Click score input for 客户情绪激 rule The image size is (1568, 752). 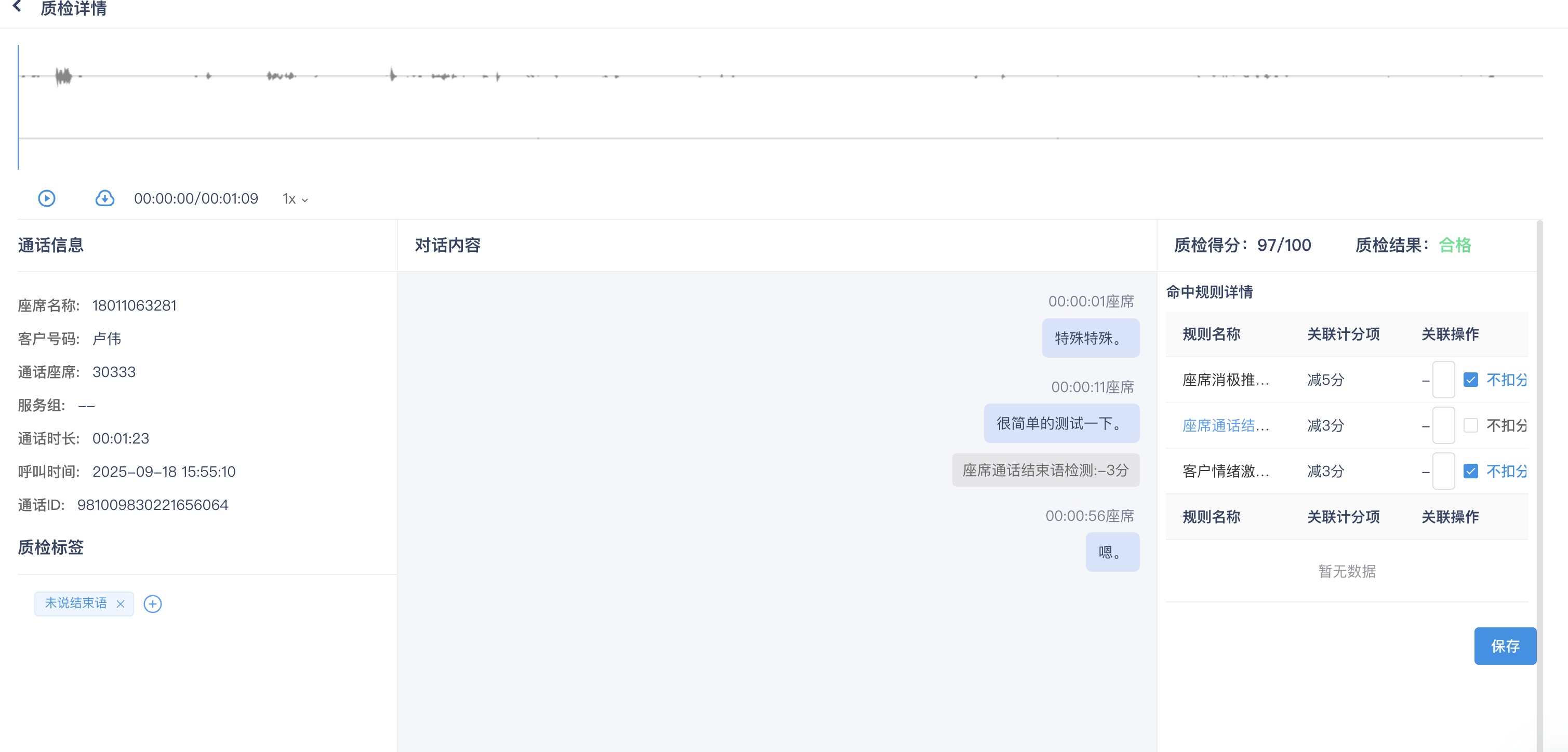tap(1443, 471)
